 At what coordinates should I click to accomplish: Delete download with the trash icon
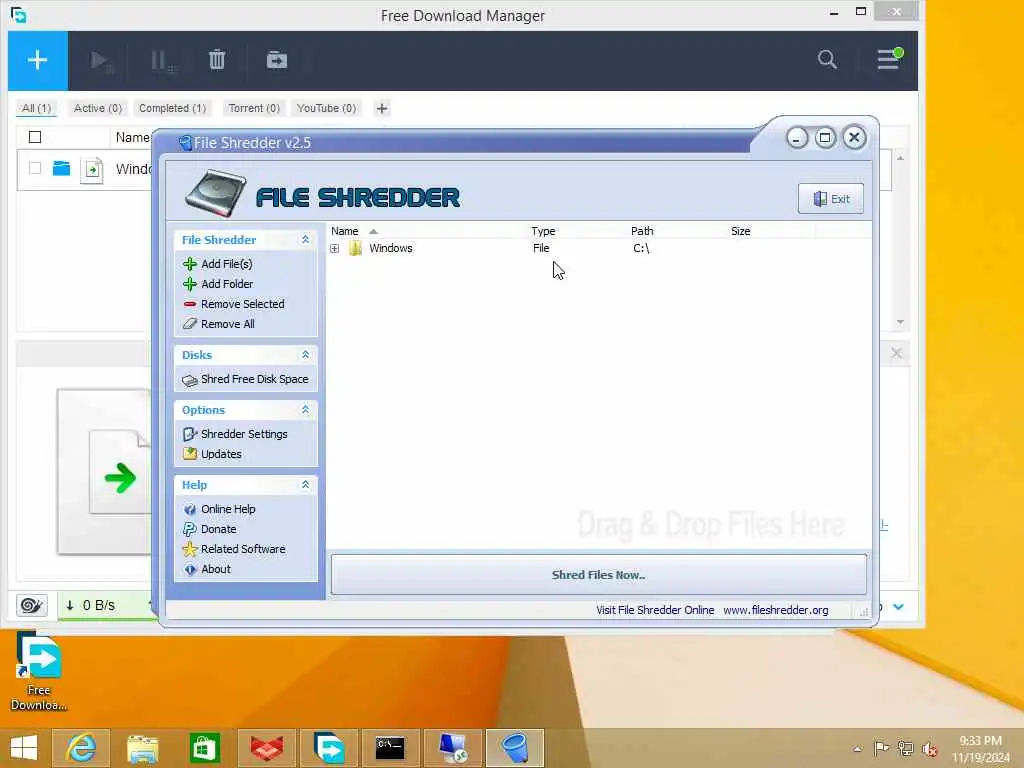(217, 60)
